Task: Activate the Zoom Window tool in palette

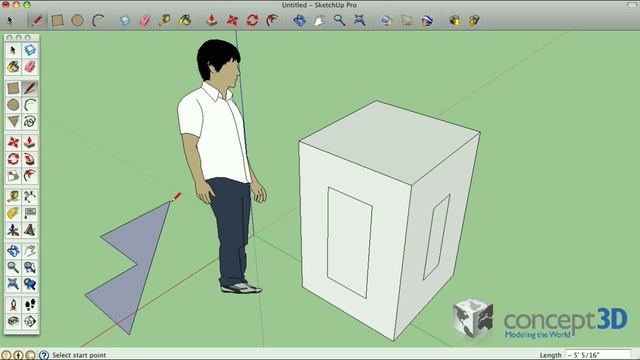Action: pos(30,267)
